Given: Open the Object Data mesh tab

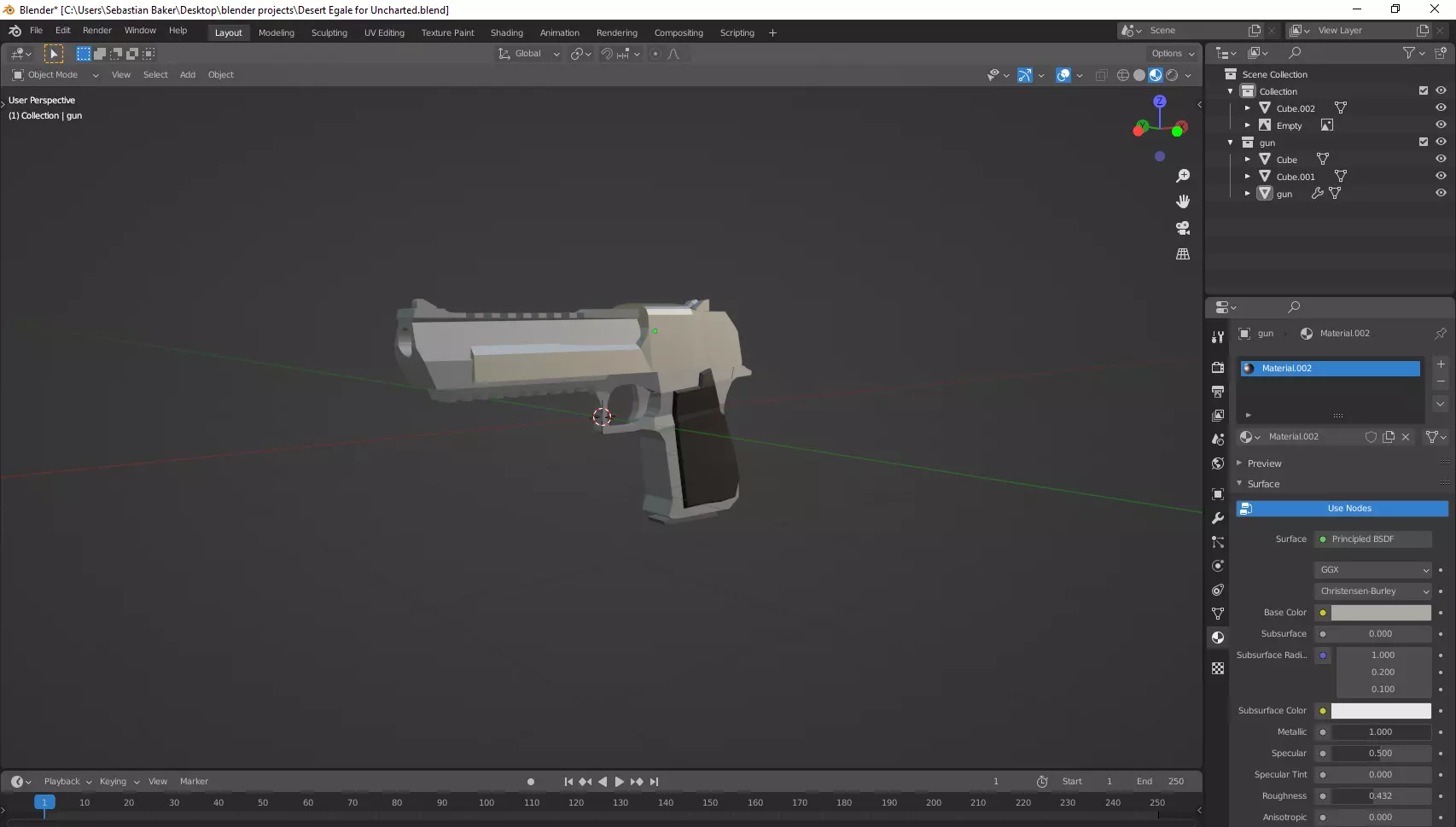Looking at the screenshot, I should click(x=1218, y=614).
